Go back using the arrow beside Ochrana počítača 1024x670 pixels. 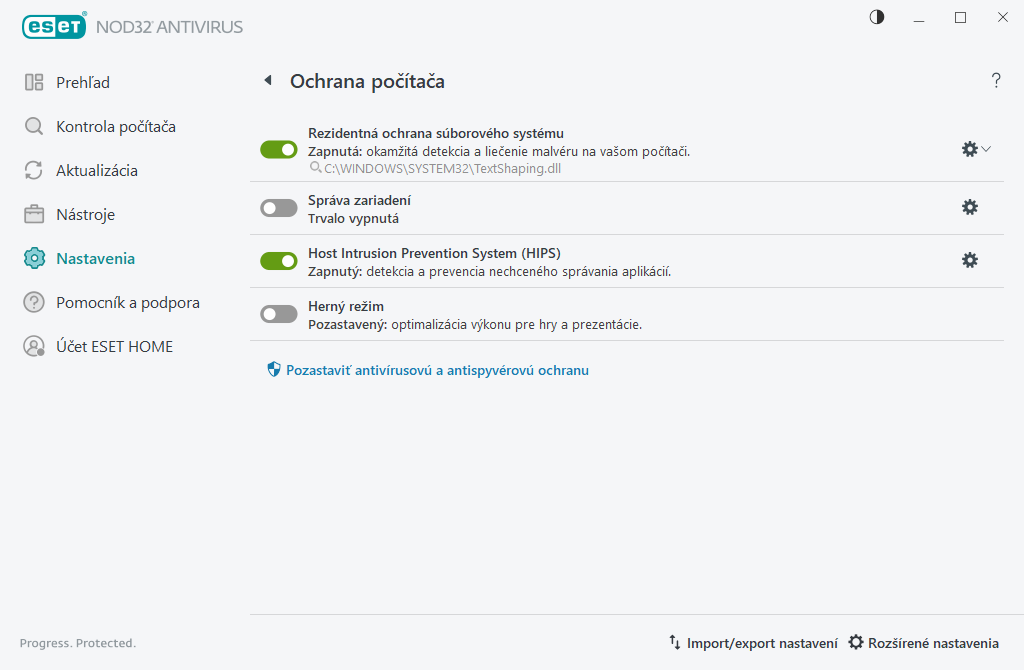(x=268, y=81)
